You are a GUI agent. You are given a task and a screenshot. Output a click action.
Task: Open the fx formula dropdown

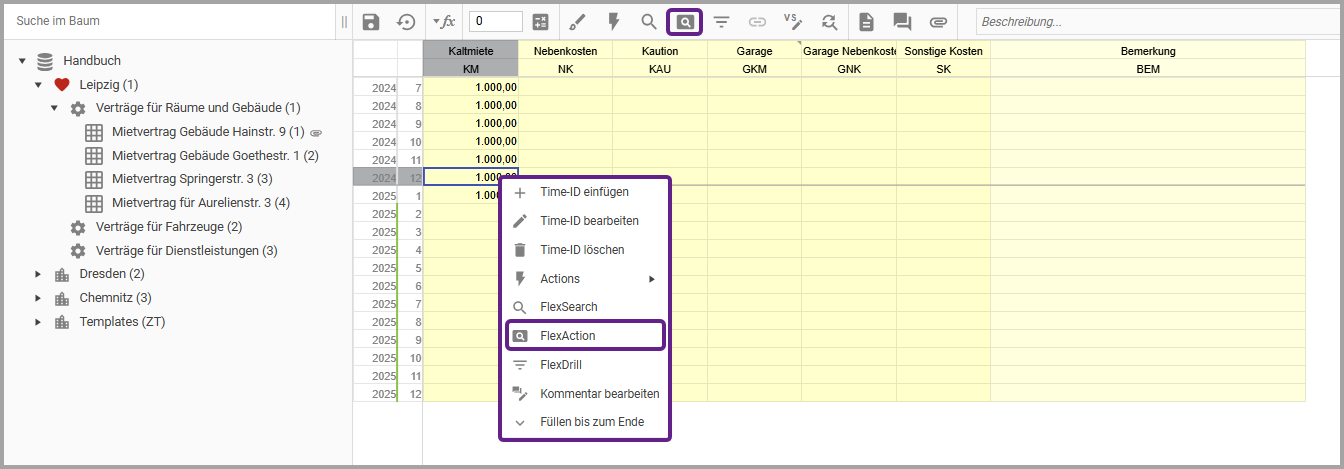point(443,21)
